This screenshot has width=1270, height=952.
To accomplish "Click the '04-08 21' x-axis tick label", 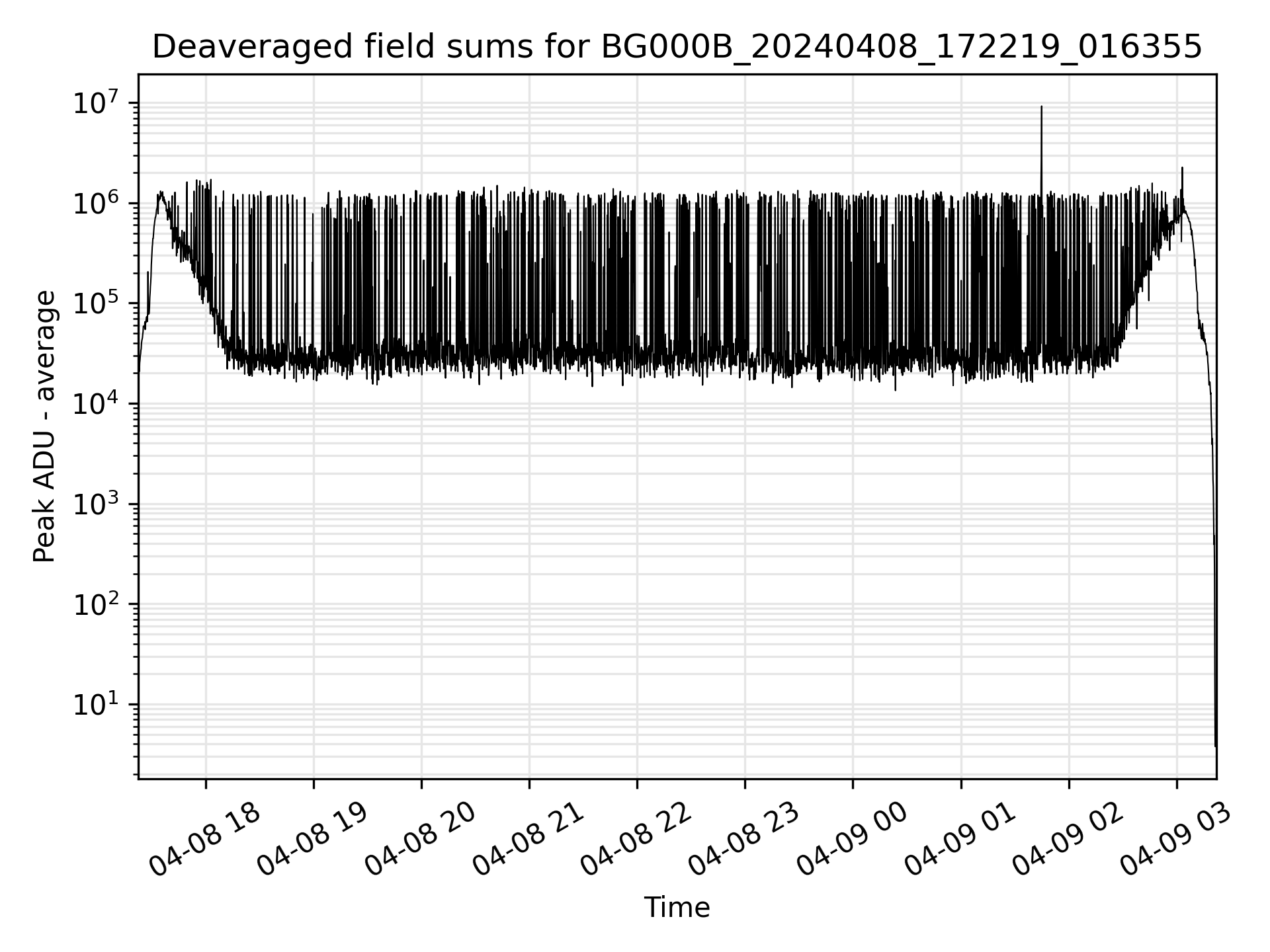I will point(529,840).
